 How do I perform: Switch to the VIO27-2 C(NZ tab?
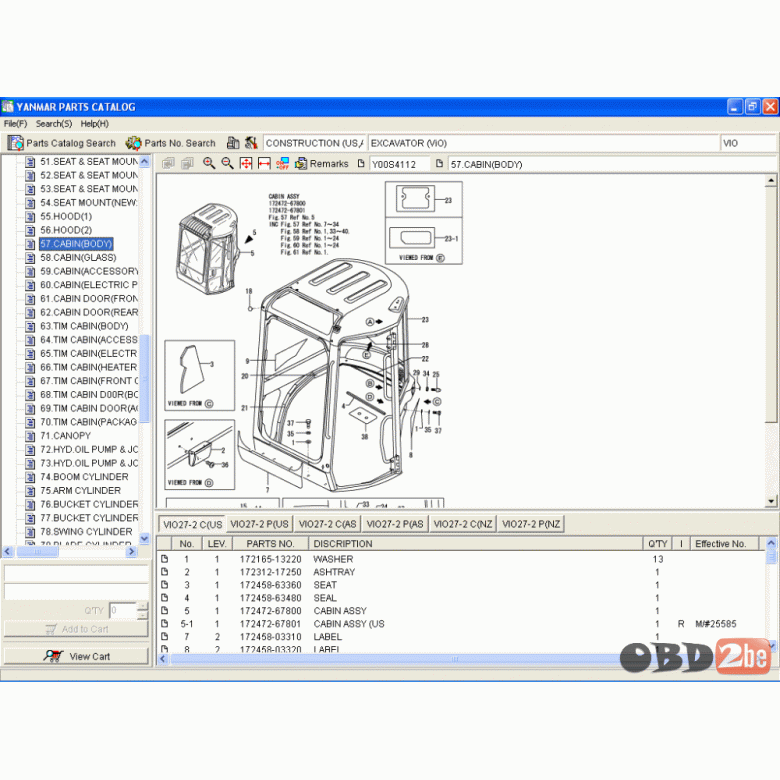pos(463,524)
